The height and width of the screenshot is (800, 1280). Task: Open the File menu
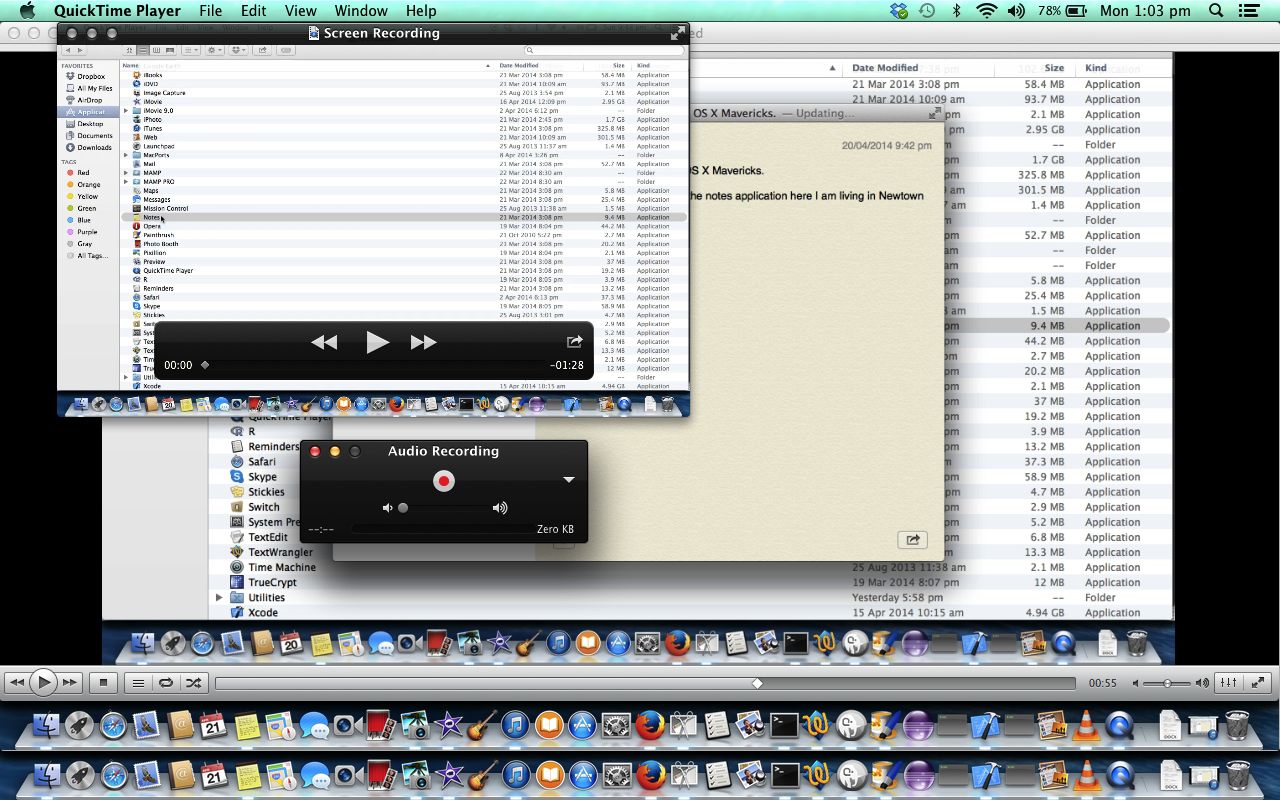tap(210, 11)
